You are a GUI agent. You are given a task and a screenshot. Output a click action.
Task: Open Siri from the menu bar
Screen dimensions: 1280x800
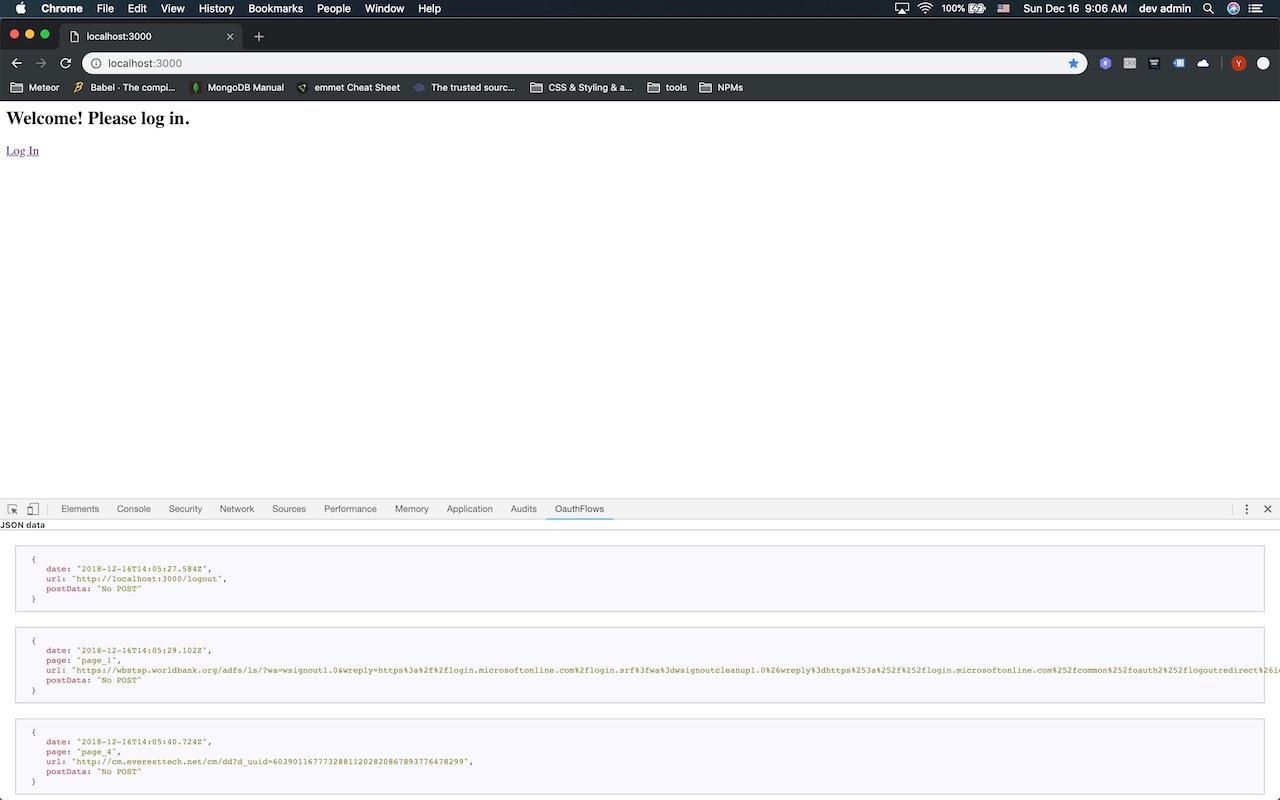tap(1234, 8)
